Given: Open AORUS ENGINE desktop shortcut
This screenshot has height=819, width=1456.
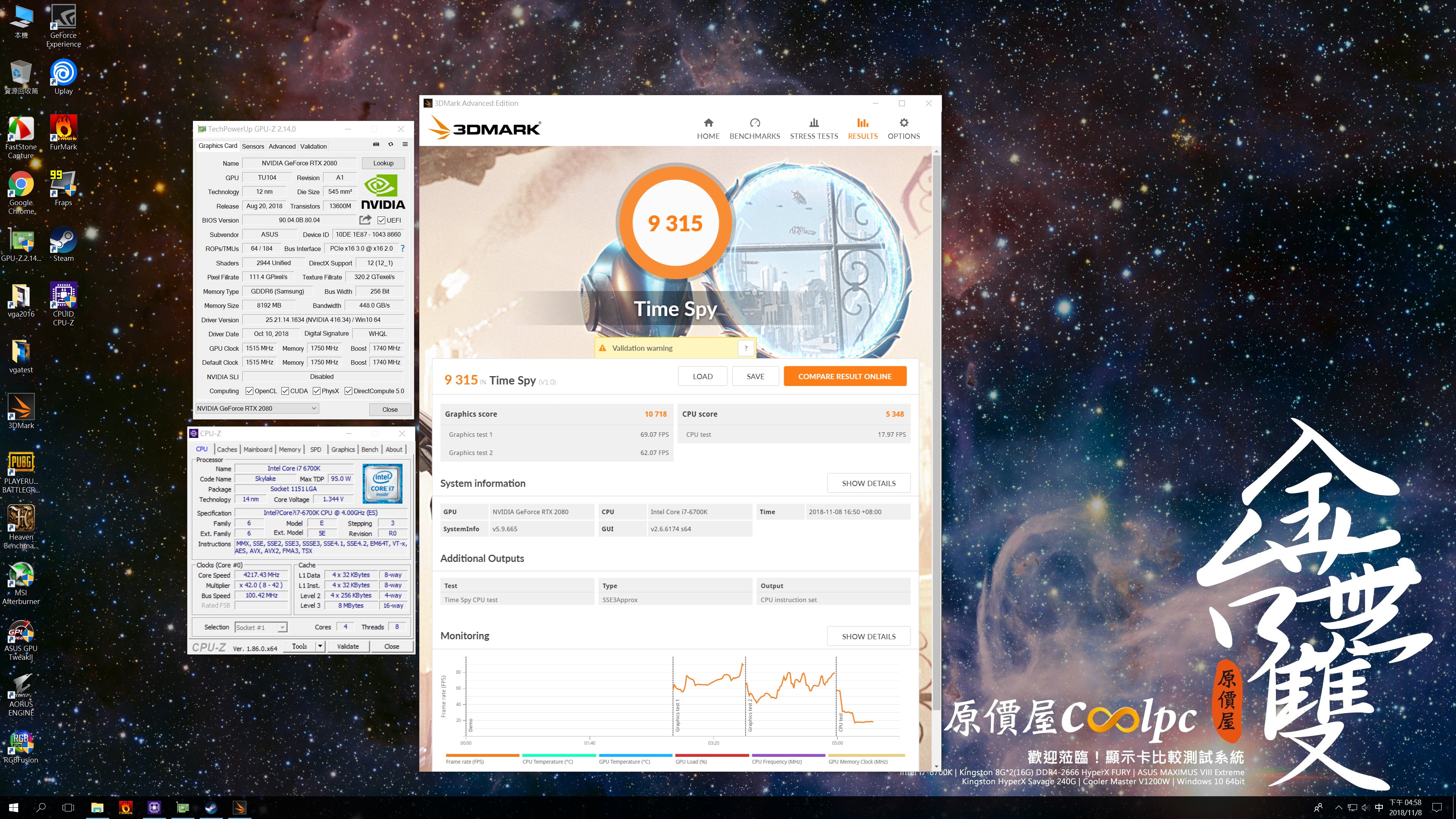Looking at the screenshot, I should [21, 695].
